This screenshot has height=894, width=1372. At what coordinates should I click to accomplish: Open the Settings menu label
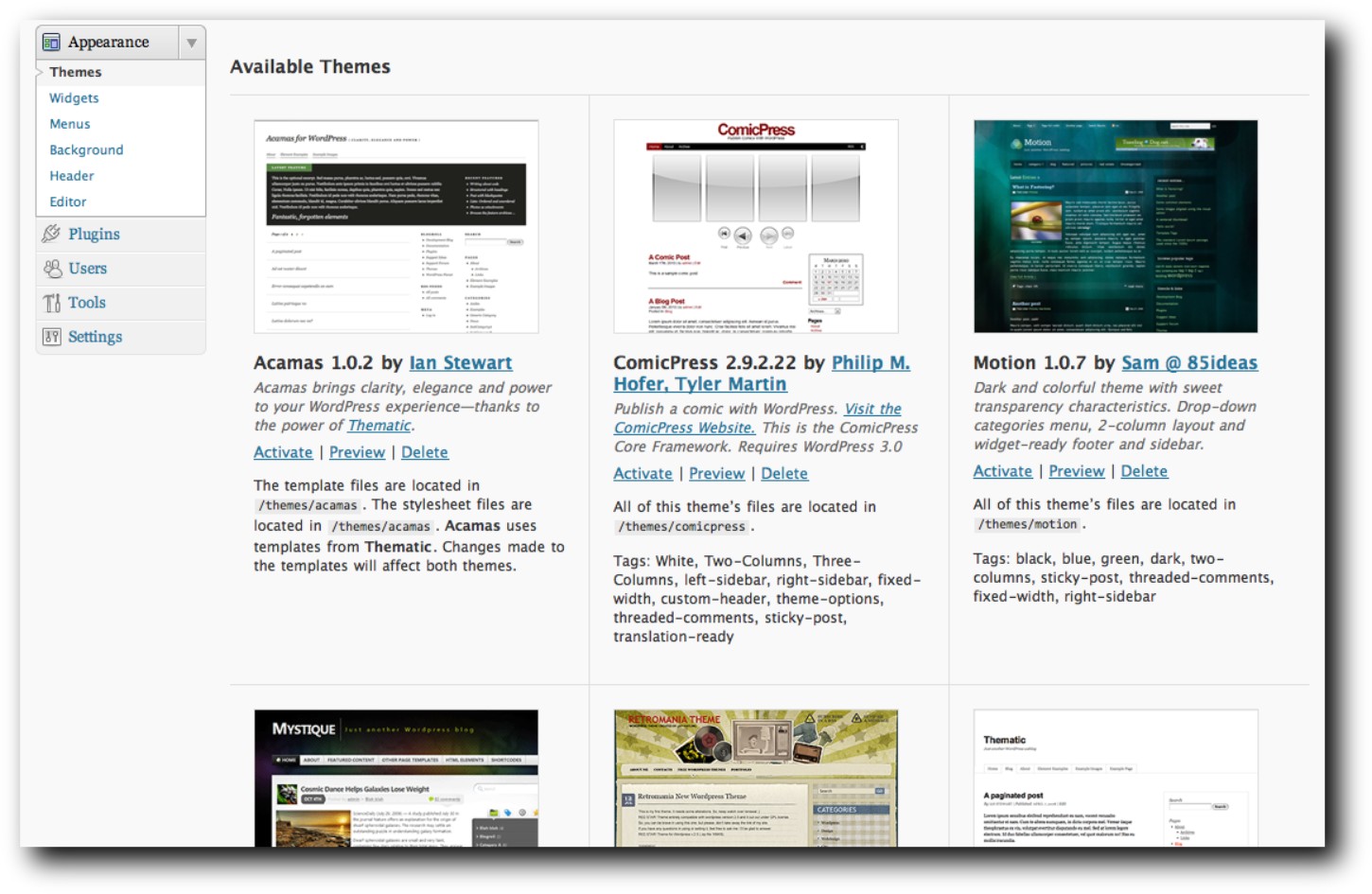[x=95, y=337]
